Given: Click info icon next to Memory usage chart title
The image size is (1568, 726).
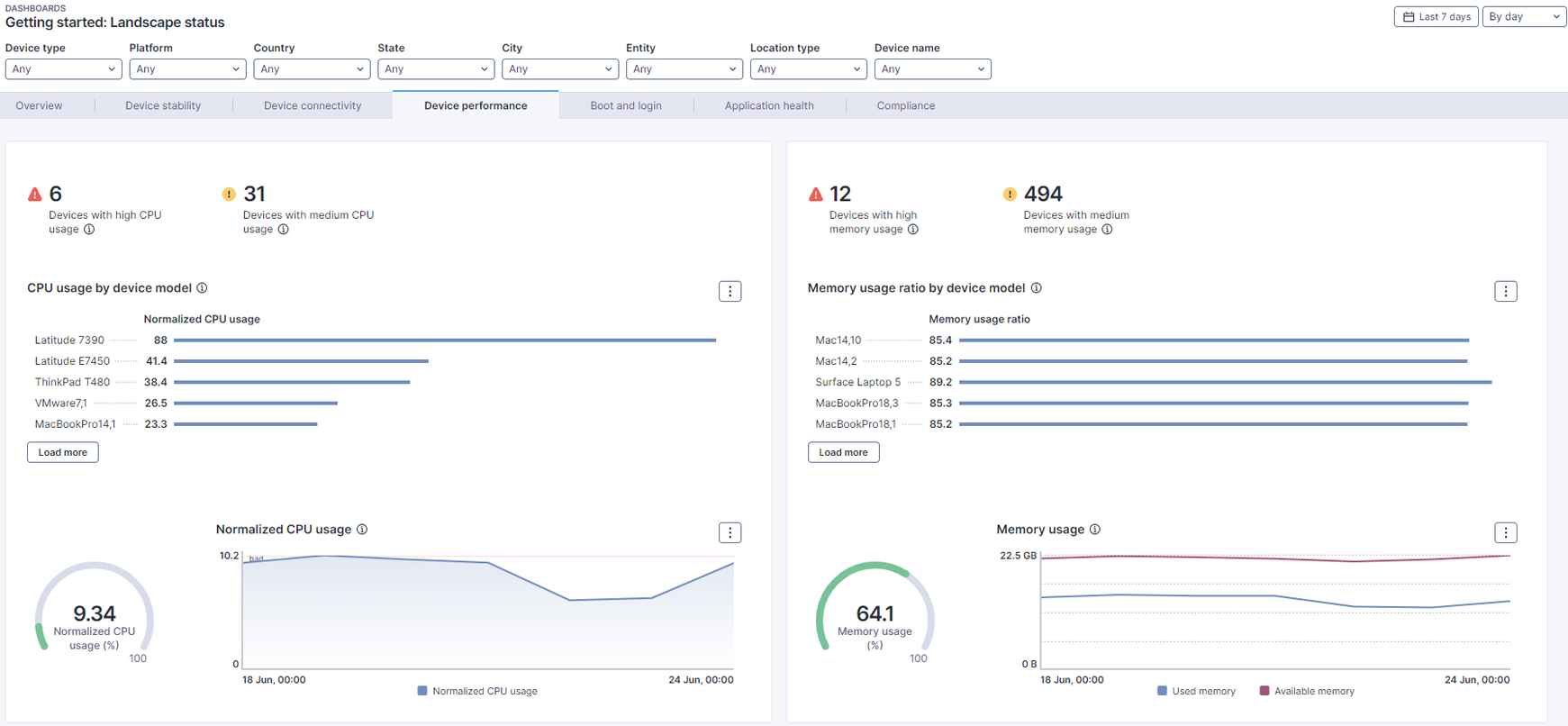Looking at the screenshot, I should pyautogui.click(x=1095, y=530).
